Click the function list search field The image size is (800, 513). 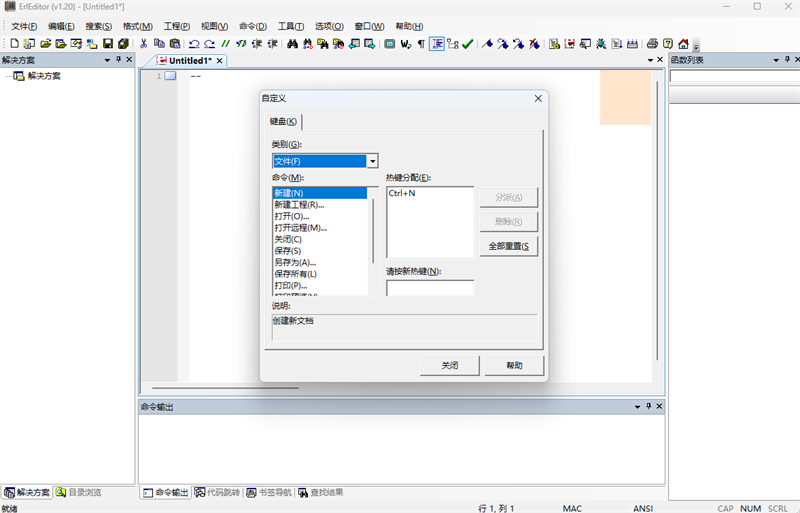(x=734, y=76)
